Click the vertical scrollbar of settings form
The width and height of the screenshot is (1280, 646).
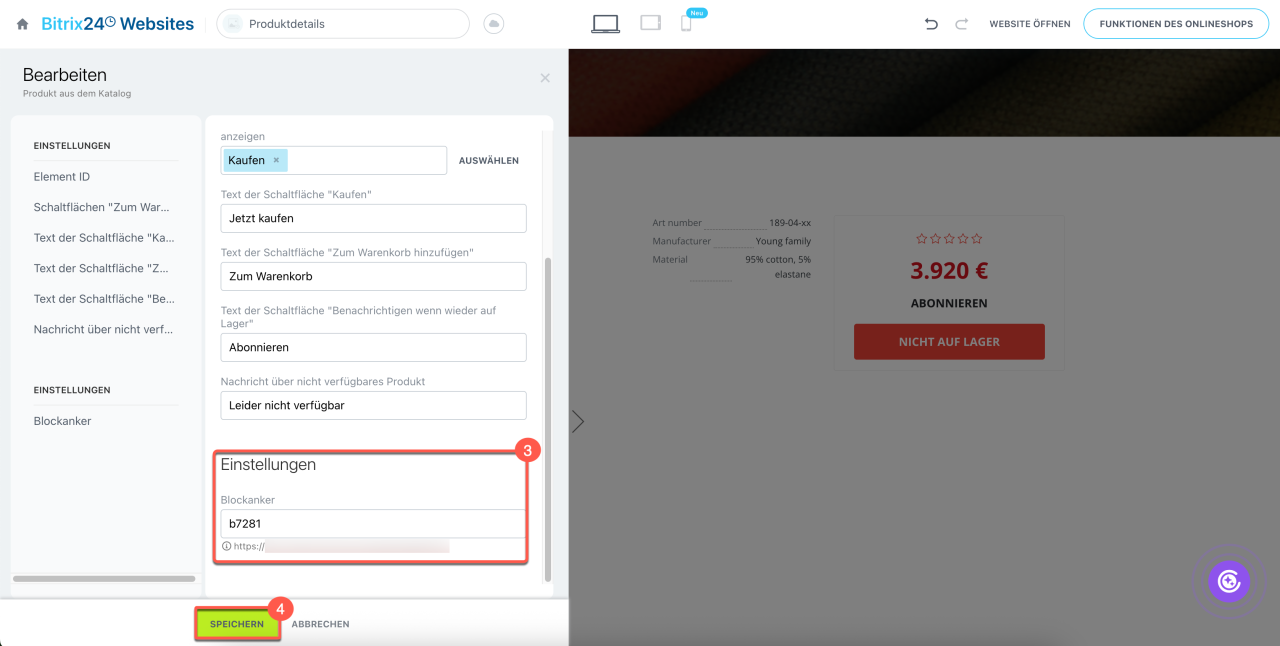(x=546, y=420)
